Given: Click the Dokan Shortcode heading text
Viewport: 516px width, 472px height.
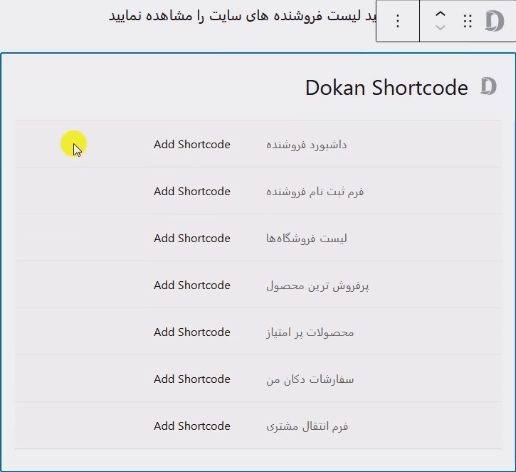Looking at the screenshot, I should 387,88.
